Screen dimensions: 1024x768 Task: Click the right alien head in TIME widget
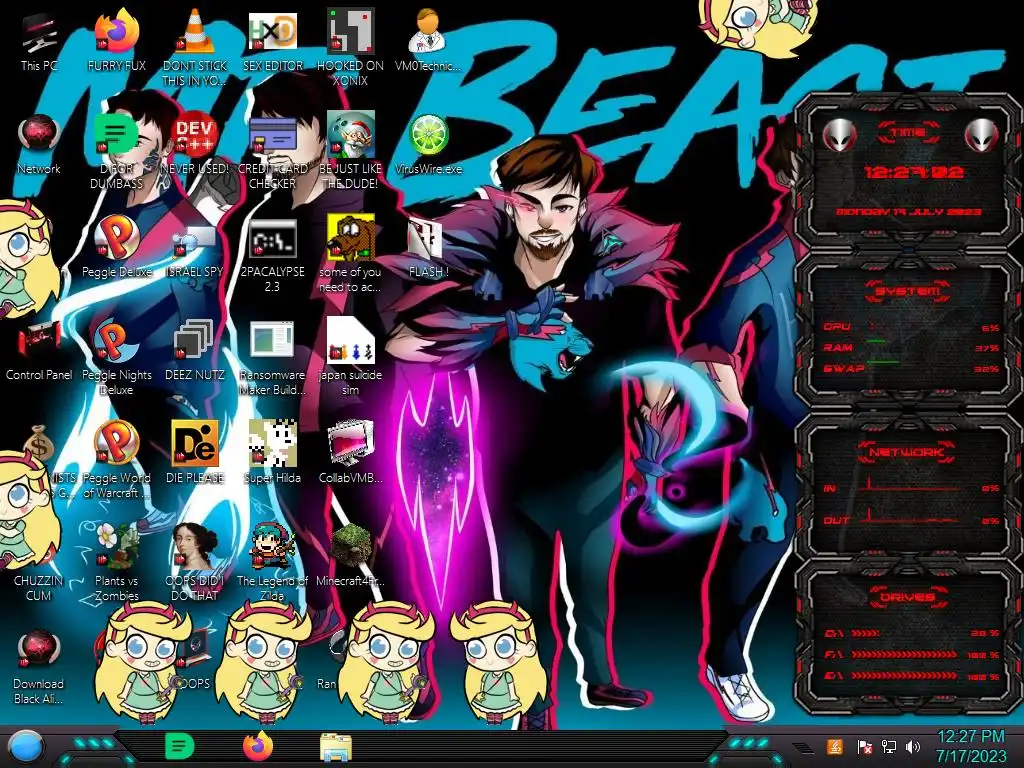click(x=981, y=135)
